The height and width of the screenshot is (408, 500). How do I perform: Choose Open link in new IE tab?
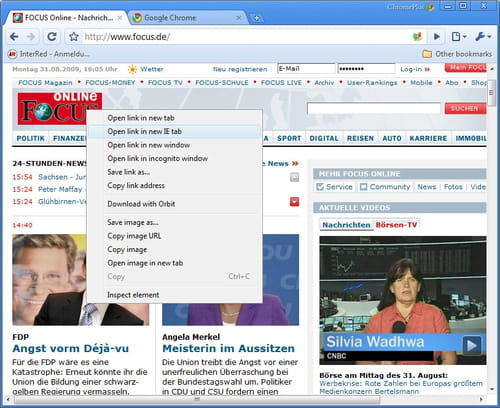tap(174, 132)
